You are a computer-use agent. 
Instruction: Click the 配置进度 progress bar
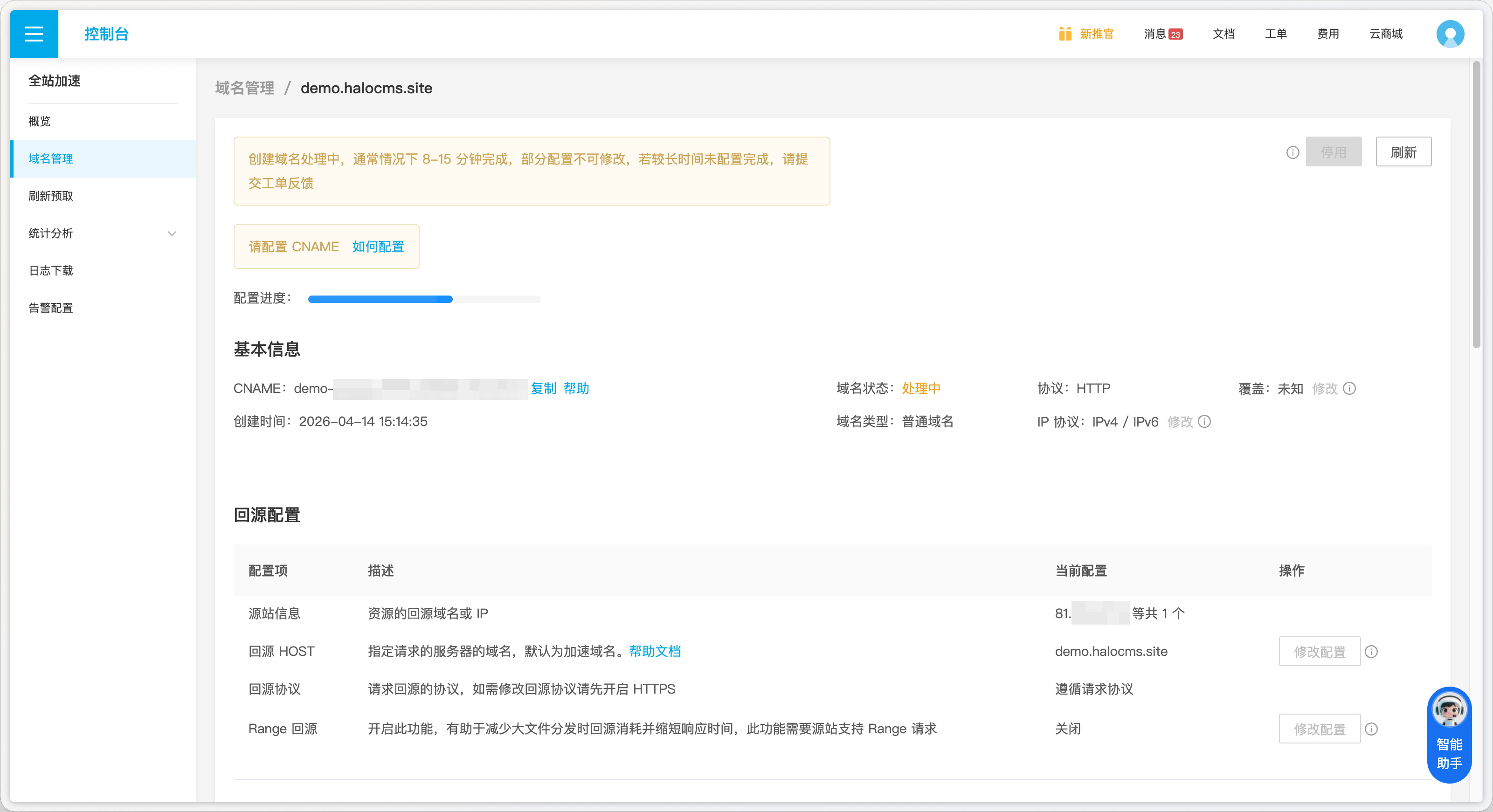point(424,299)
